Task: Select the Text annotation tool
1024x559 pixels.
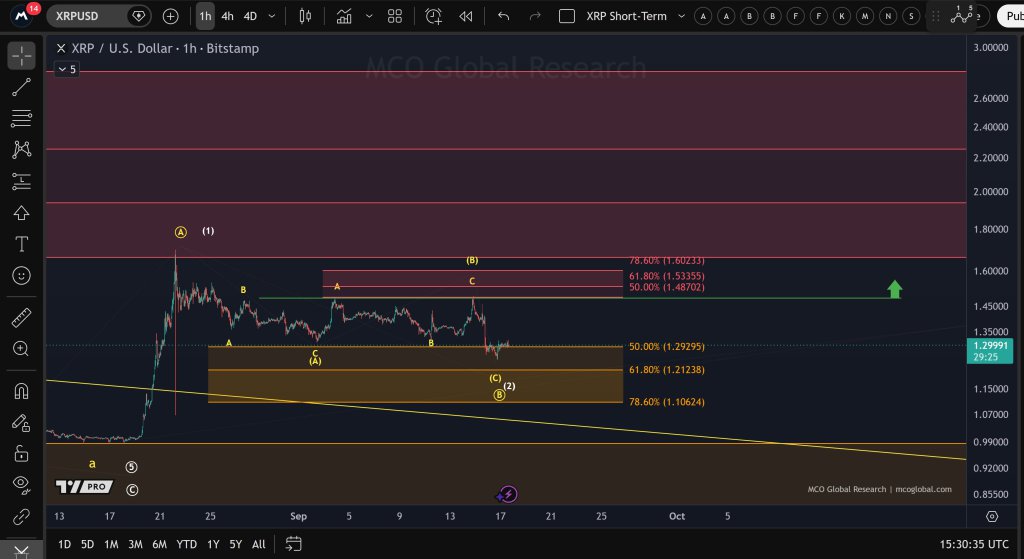Action: (x=21, y=244)
